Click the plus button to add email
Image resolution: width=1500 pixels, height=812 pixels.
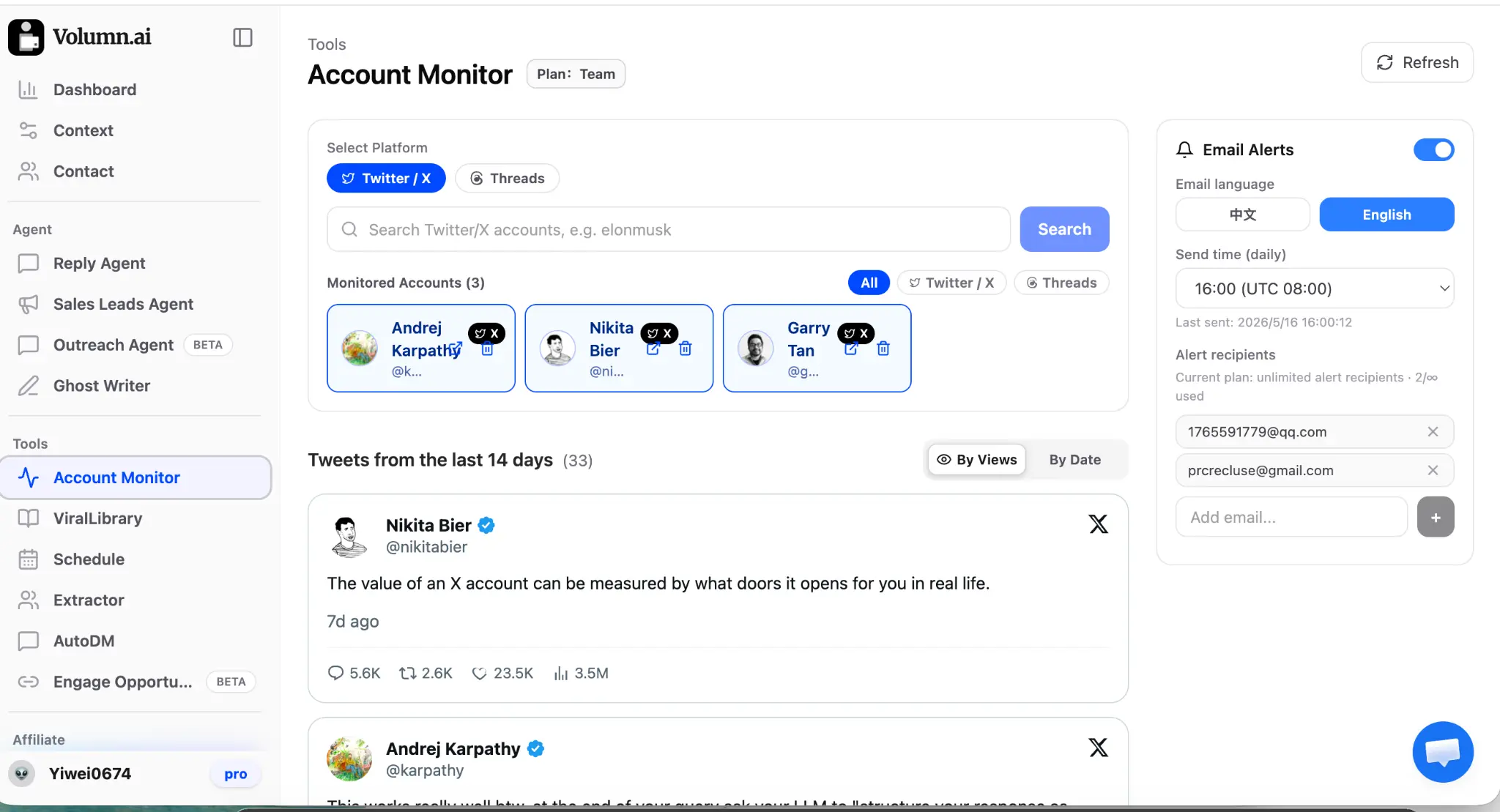tap(1436, 517)
